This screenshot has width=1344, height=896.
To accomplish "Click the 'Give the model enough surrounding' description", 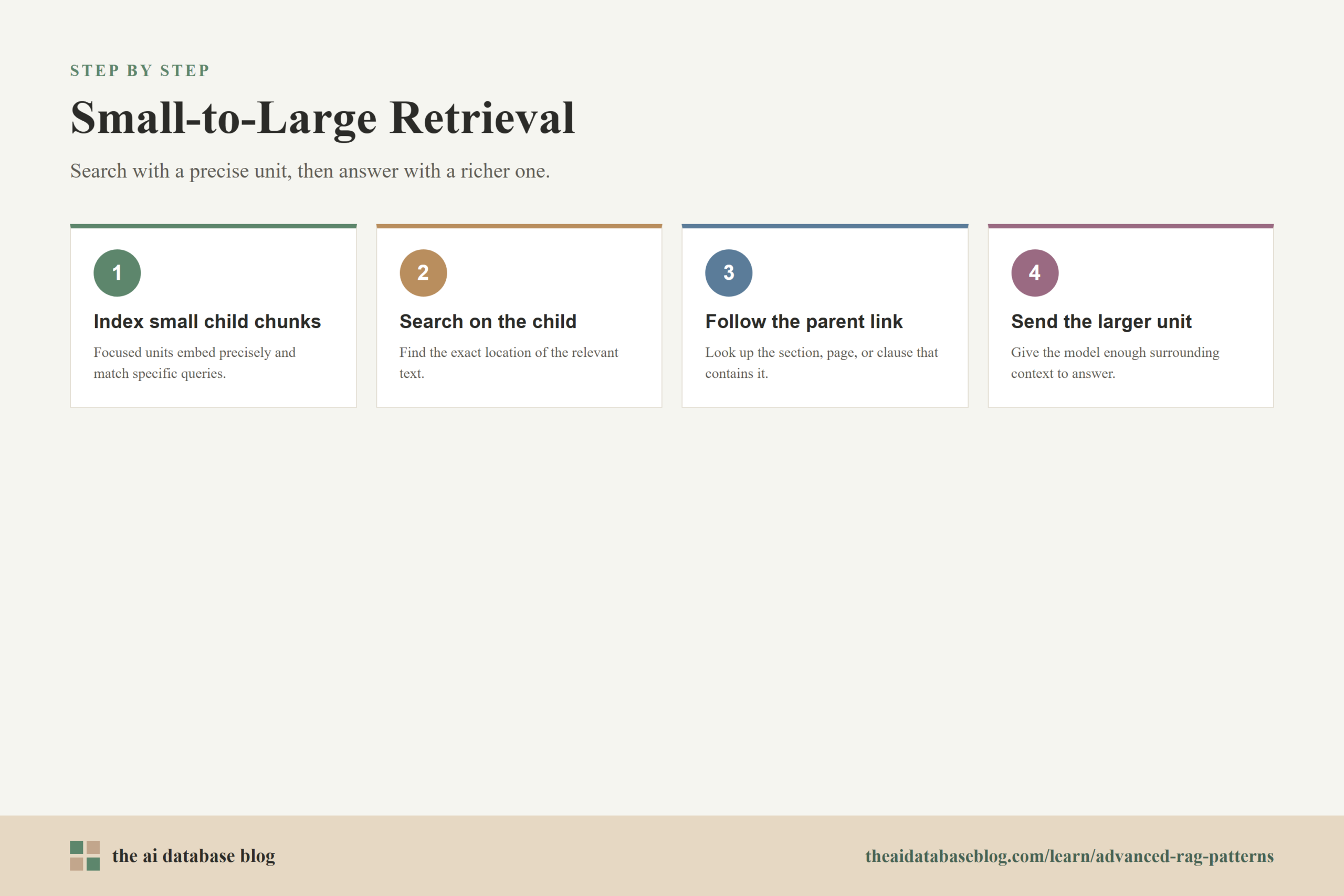I will click(1116, 363).
